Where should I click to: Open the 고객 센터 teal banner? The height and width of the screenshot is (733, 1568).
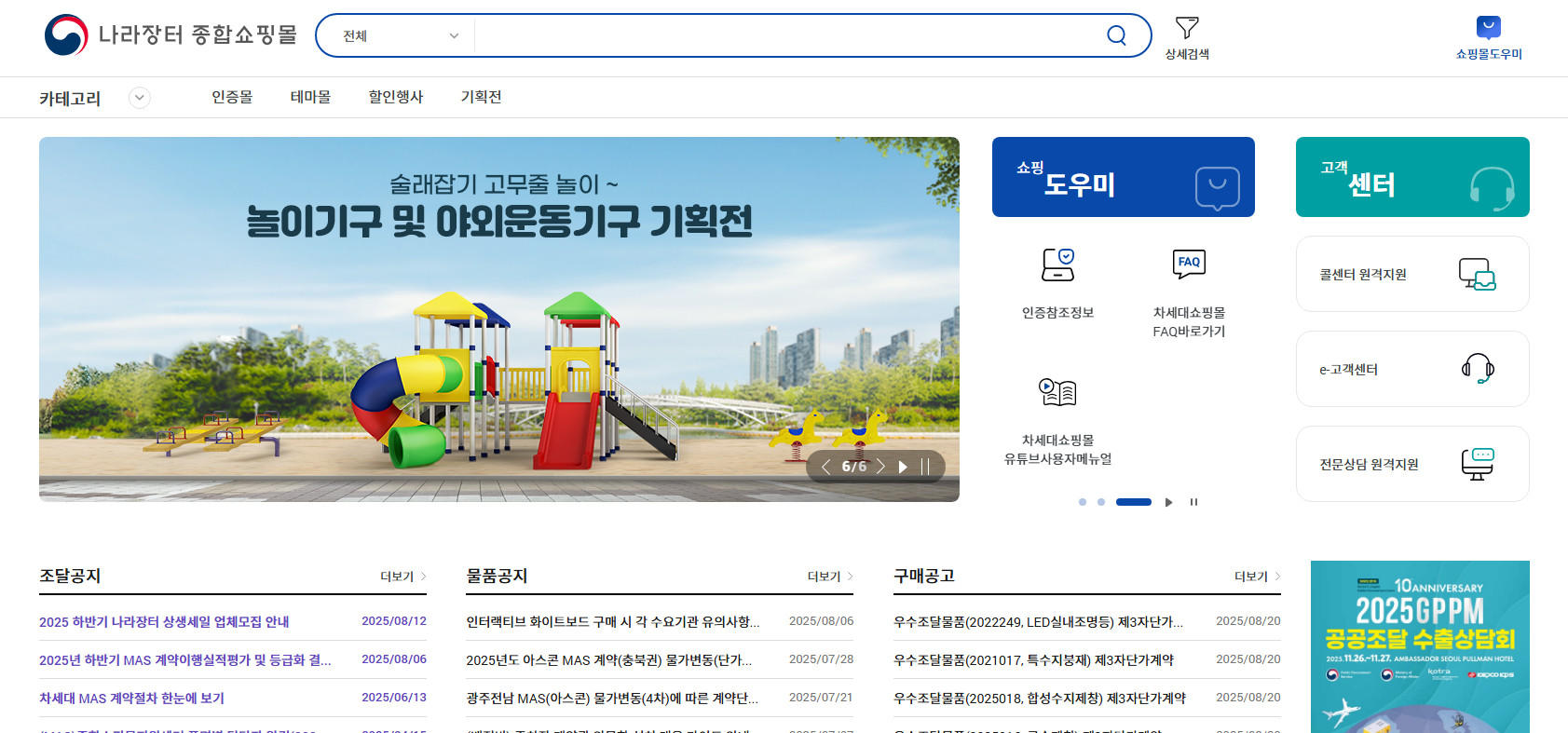[x=1412, y=177]
